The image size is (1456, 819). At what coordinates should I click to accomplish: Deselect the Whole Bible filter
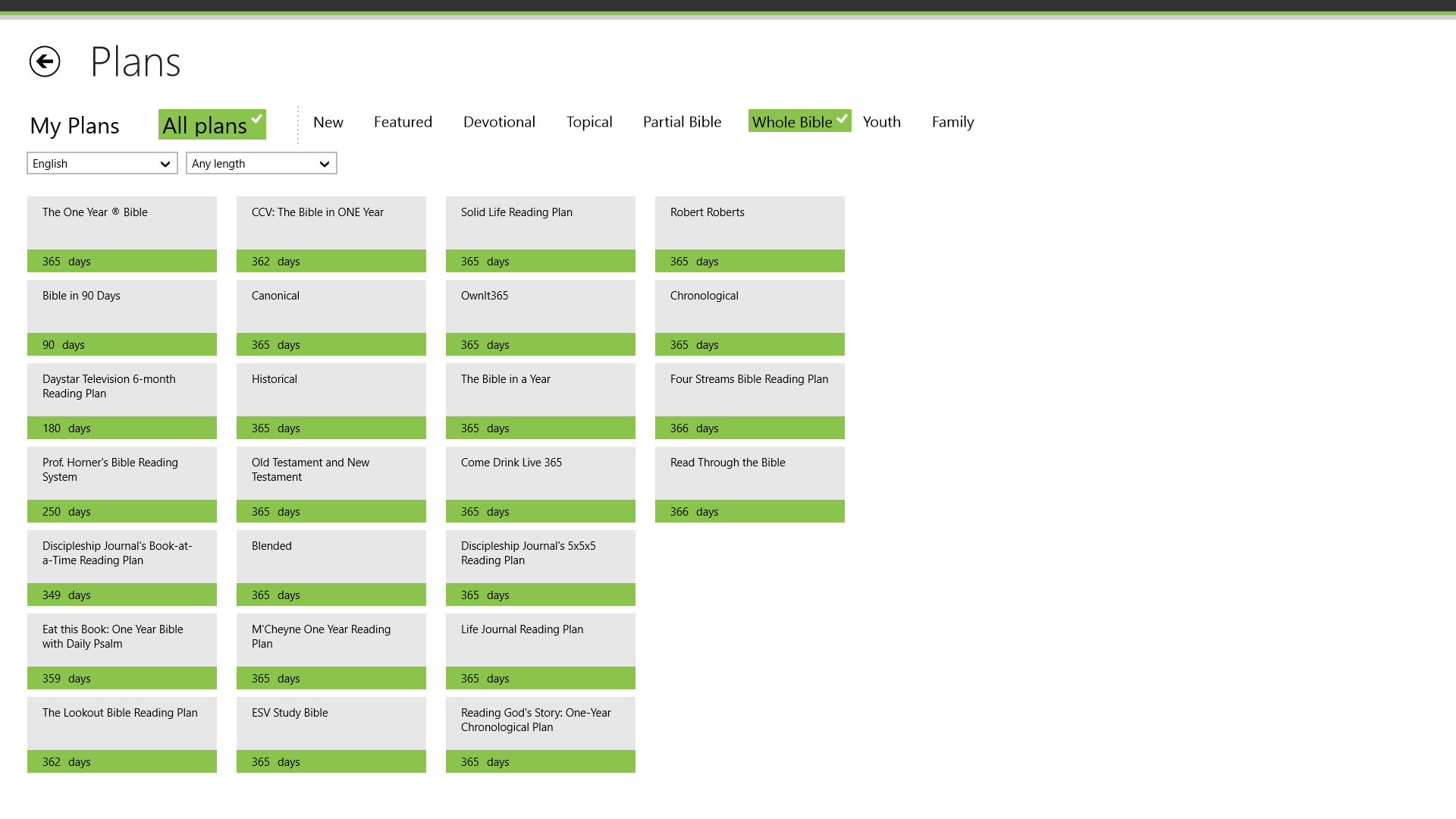pos(799,121)
